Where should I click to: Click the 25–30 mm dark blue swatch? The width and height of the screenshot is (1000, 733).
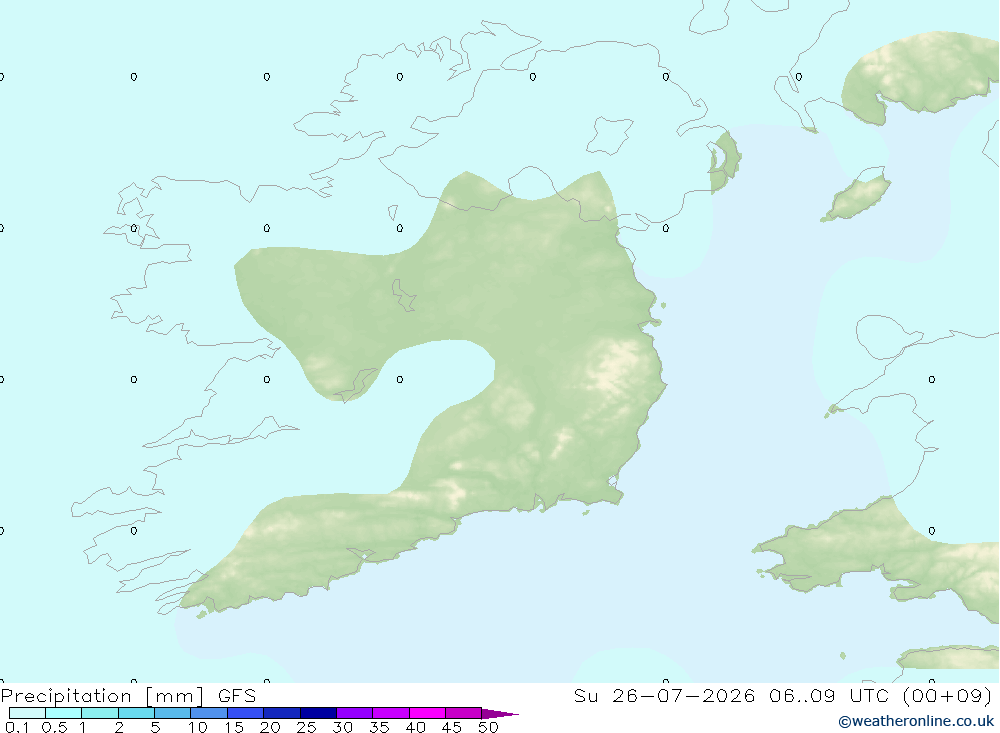coord(318,713)
